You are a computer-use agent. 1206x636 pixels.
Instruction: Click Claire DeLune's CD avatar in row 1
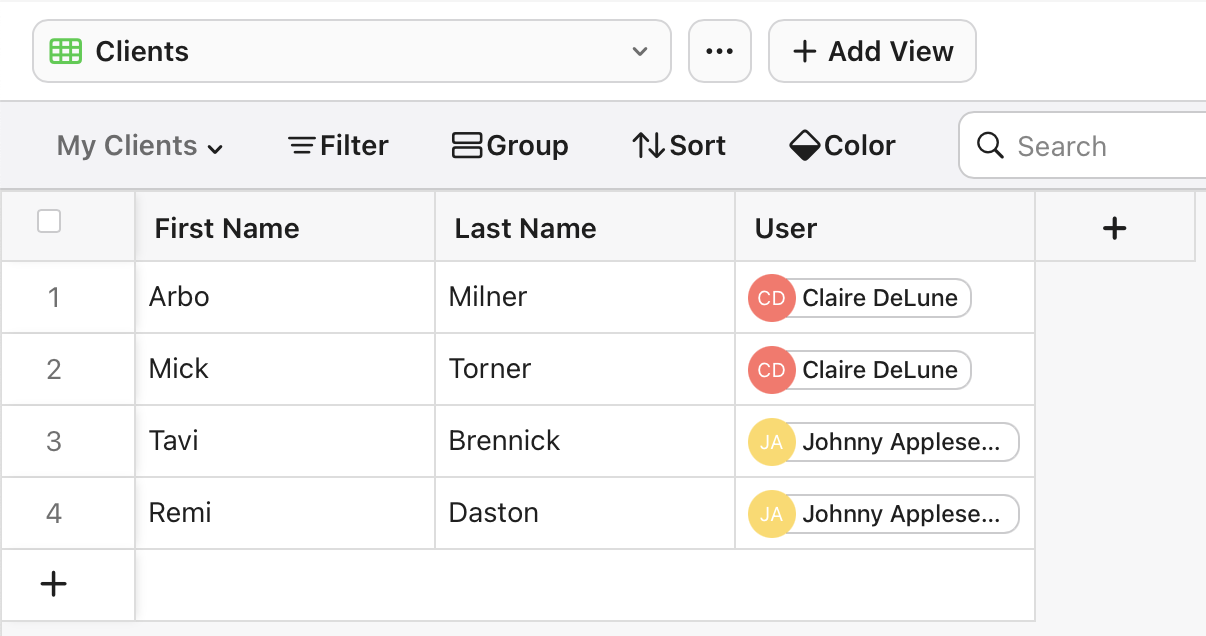click(771, 297)
